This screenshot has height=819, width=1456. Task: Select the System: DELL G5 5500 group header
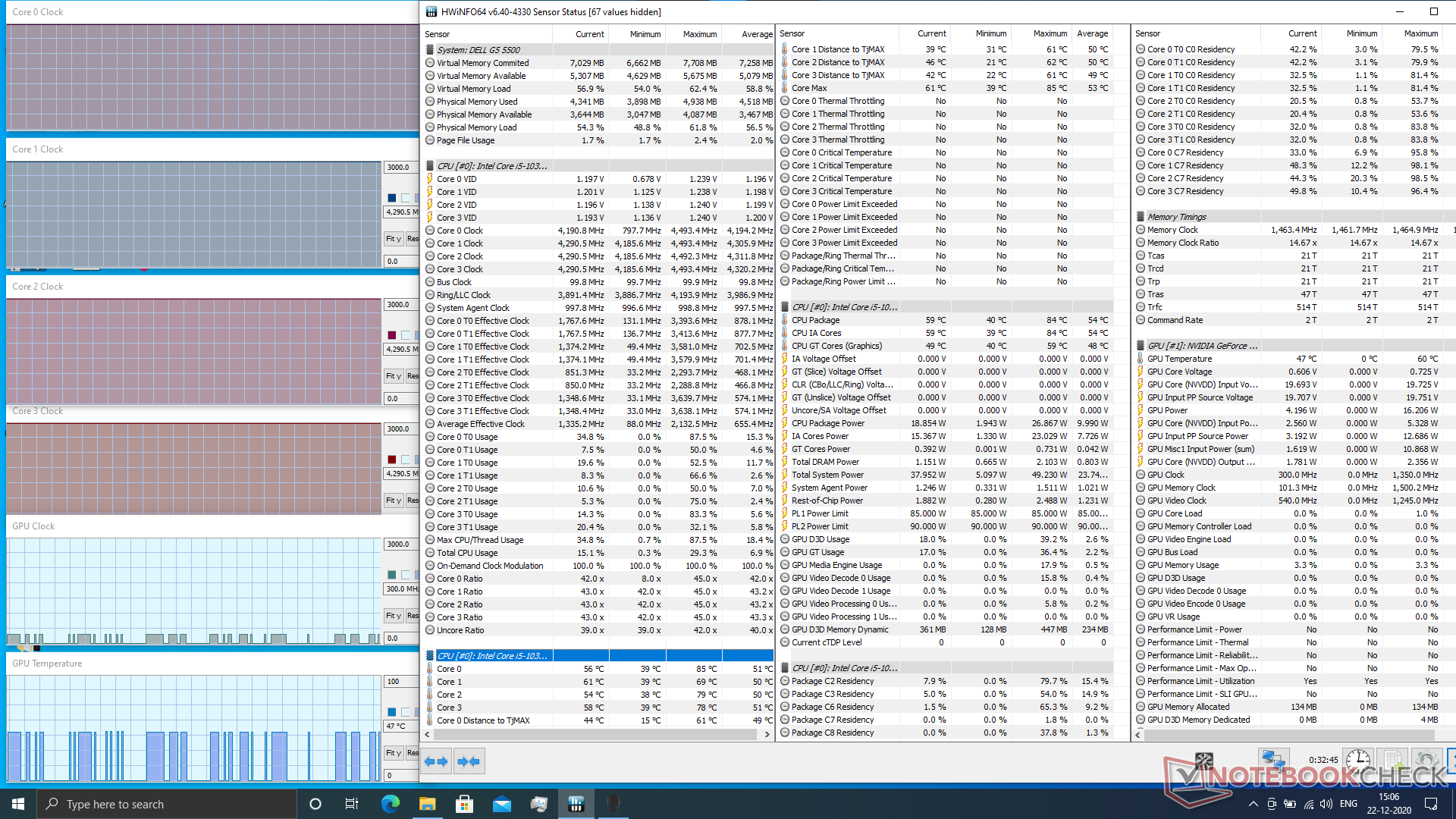point(479,50)
